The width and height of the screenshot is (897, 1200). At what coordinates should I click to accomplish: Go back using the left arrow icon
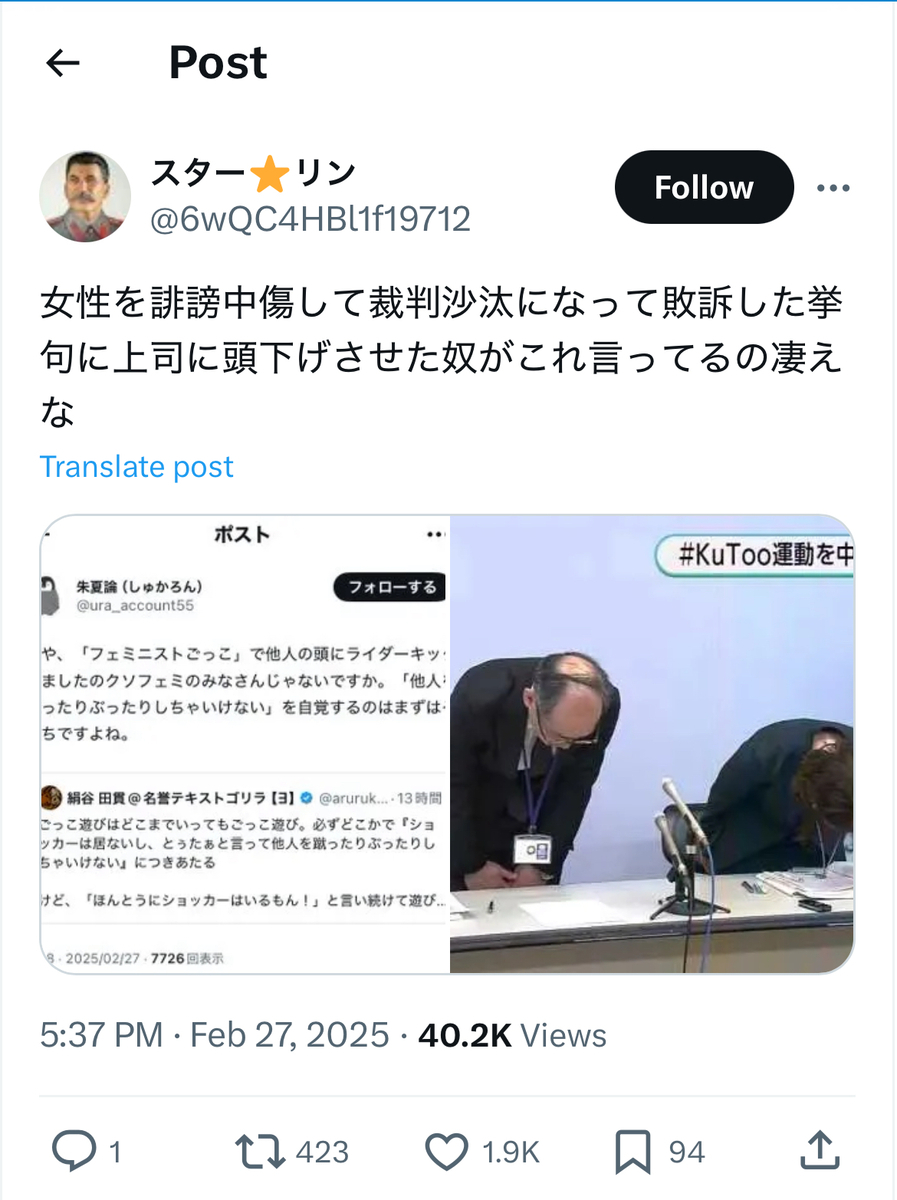63,64
